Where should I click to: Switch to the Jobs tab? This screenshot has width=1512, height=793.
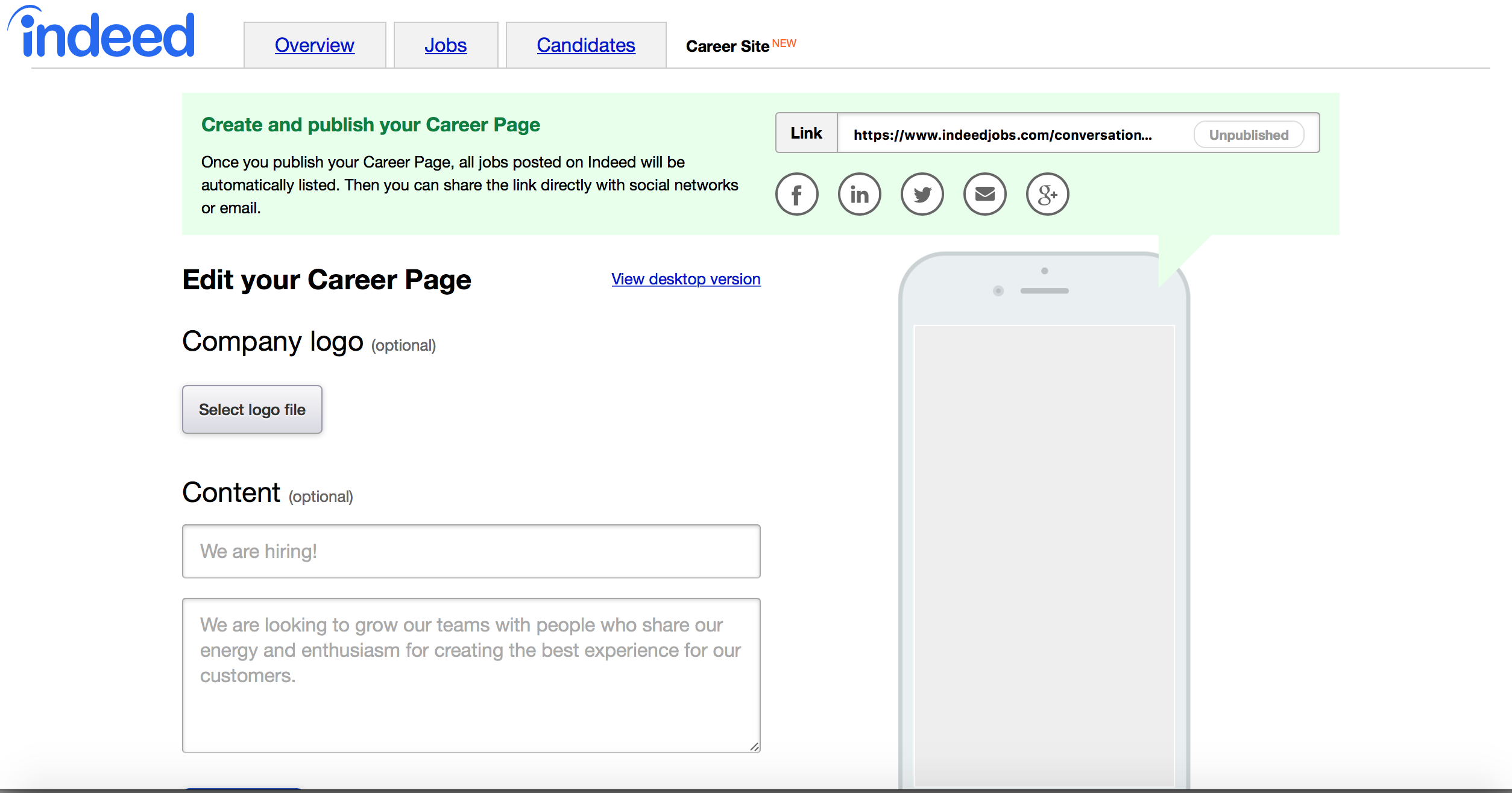click(446, 45)
